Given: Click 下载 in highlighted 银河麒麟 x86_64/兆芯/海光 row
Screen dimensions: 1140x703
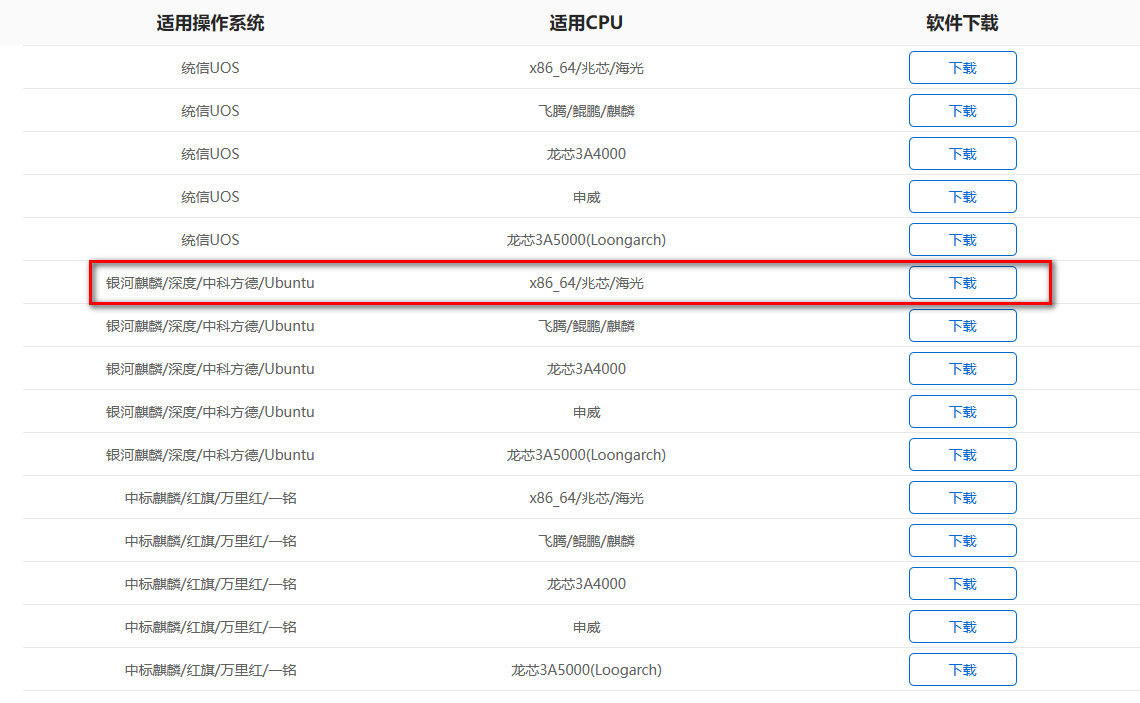Looking at the screenshot, I should tap(963, 283).
